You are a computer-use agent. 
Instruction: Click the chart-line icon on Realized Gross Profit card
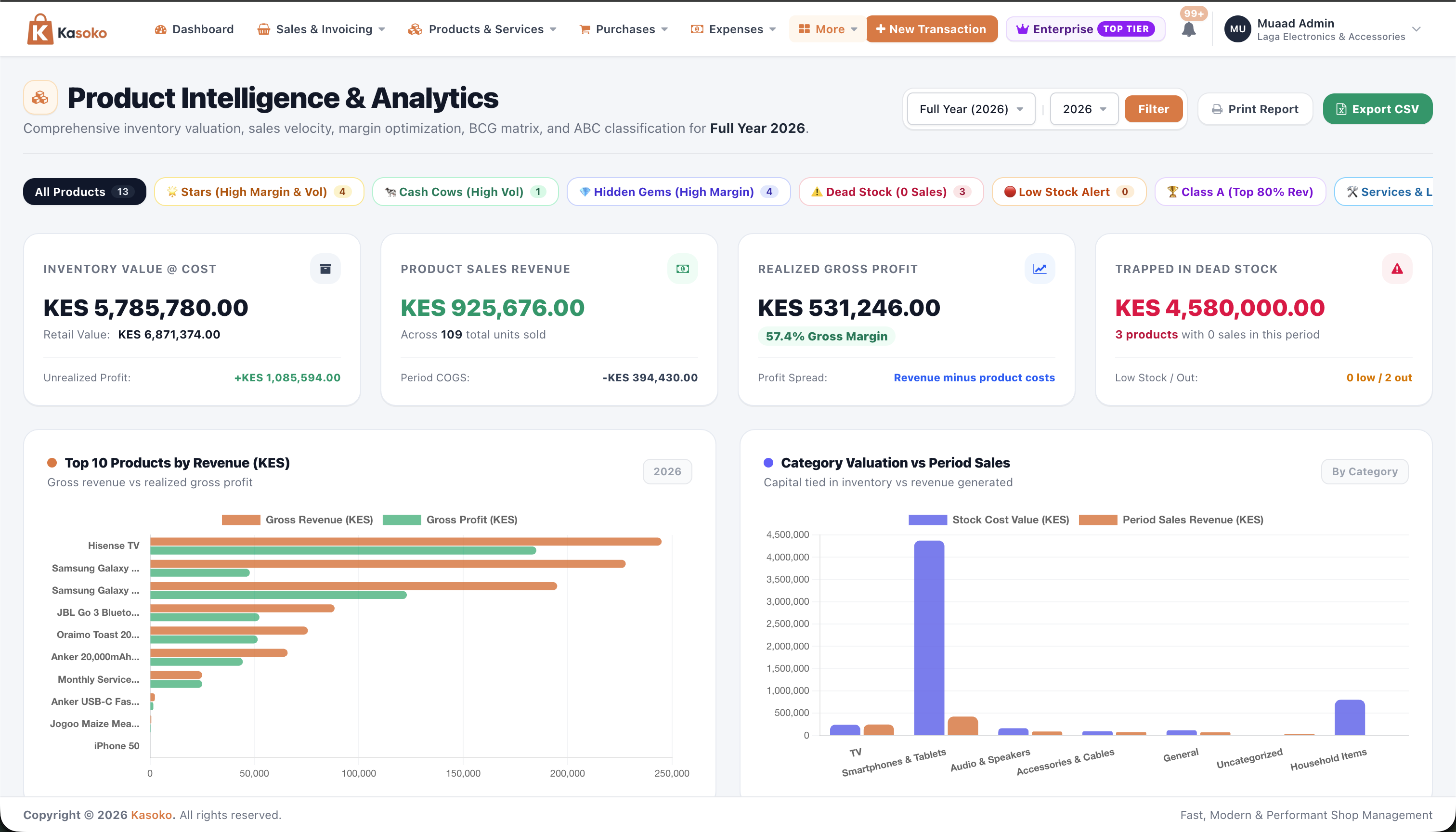point(1040,269)
